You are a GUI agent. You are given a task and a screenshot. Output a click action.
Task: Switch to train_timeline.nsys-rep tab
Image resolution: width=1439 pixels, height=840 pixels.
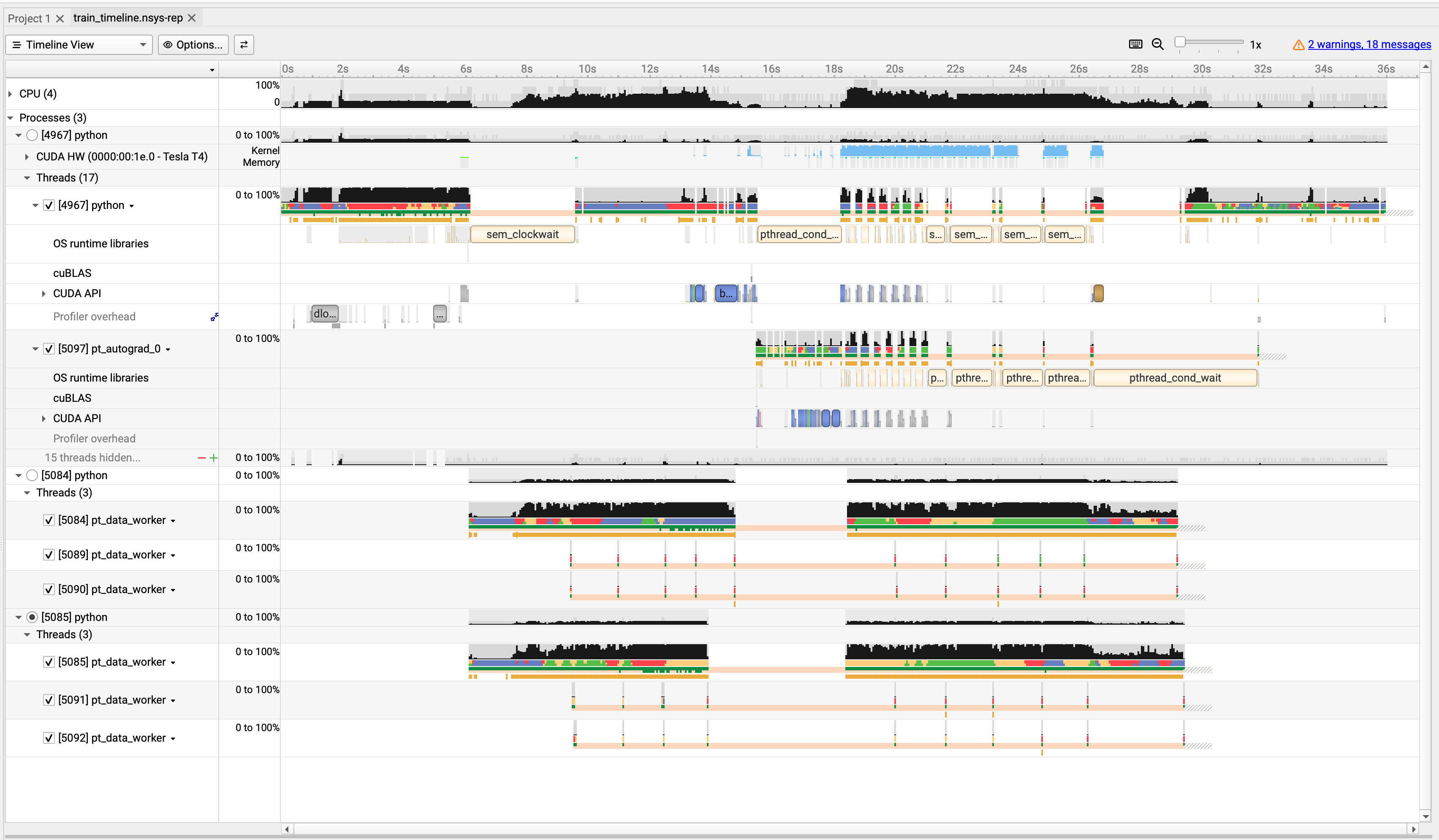(x=128, y=18)
